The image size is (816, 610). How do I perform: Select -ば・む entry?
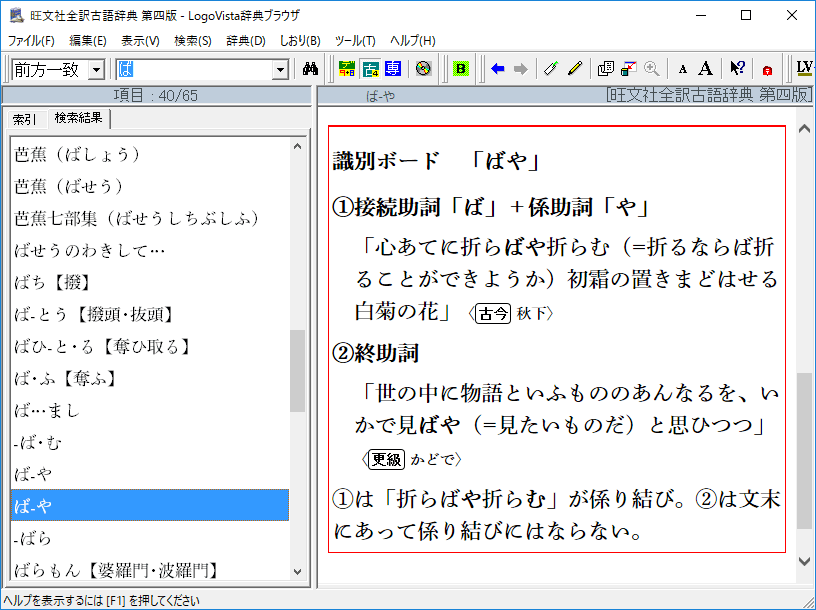[x=150, y=442]
